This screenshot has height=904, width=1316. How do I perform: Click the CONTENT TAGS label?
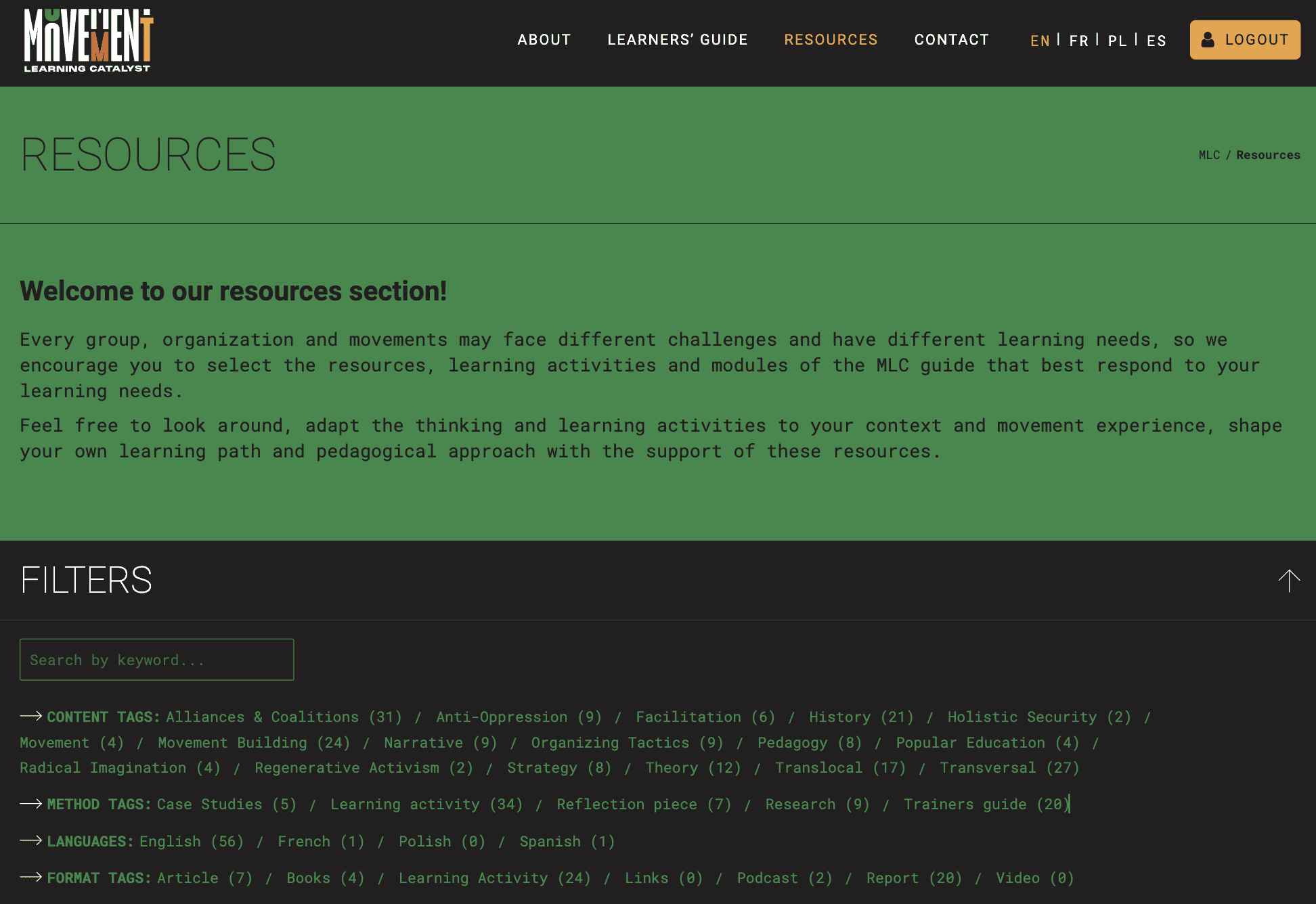104,717
